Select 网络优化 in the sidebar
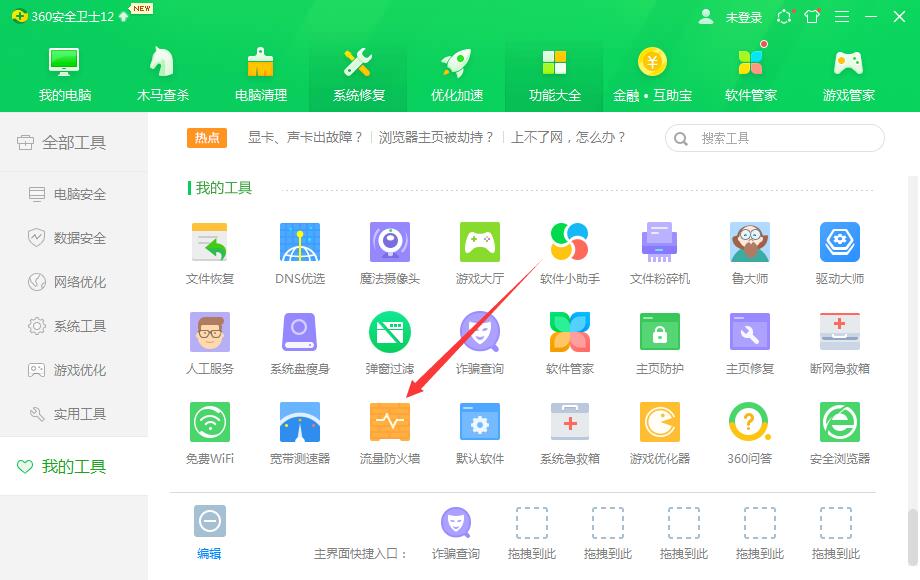The width and height of the screenshot is (920, 580). click(x=66, y=282)
